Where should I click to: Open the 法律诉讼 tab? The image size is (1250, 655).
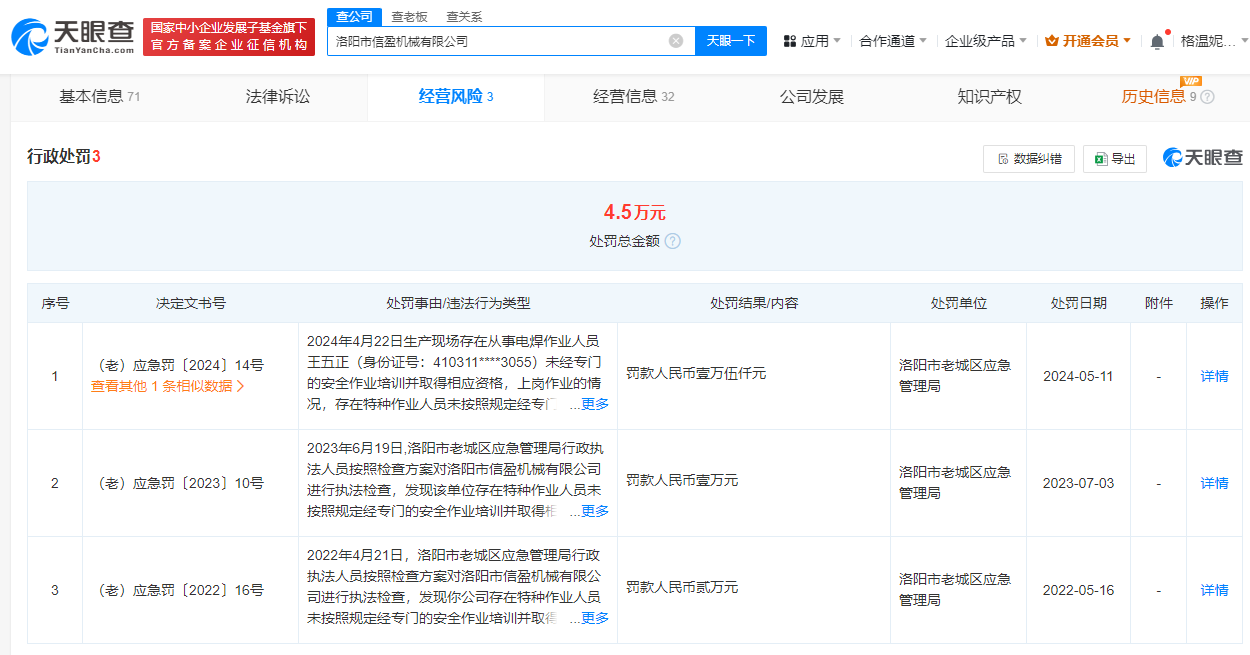(x=278, y=97)
